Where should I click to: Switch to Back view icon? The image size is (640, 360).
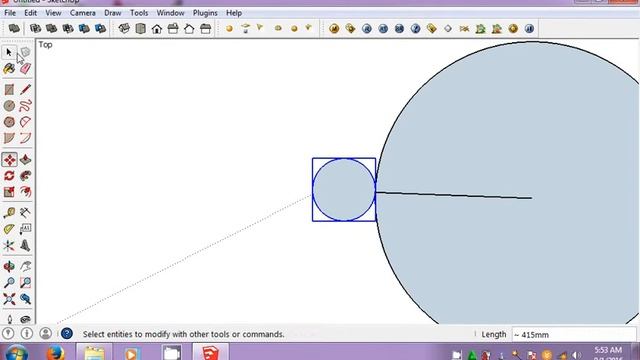[x=189, y=29]
